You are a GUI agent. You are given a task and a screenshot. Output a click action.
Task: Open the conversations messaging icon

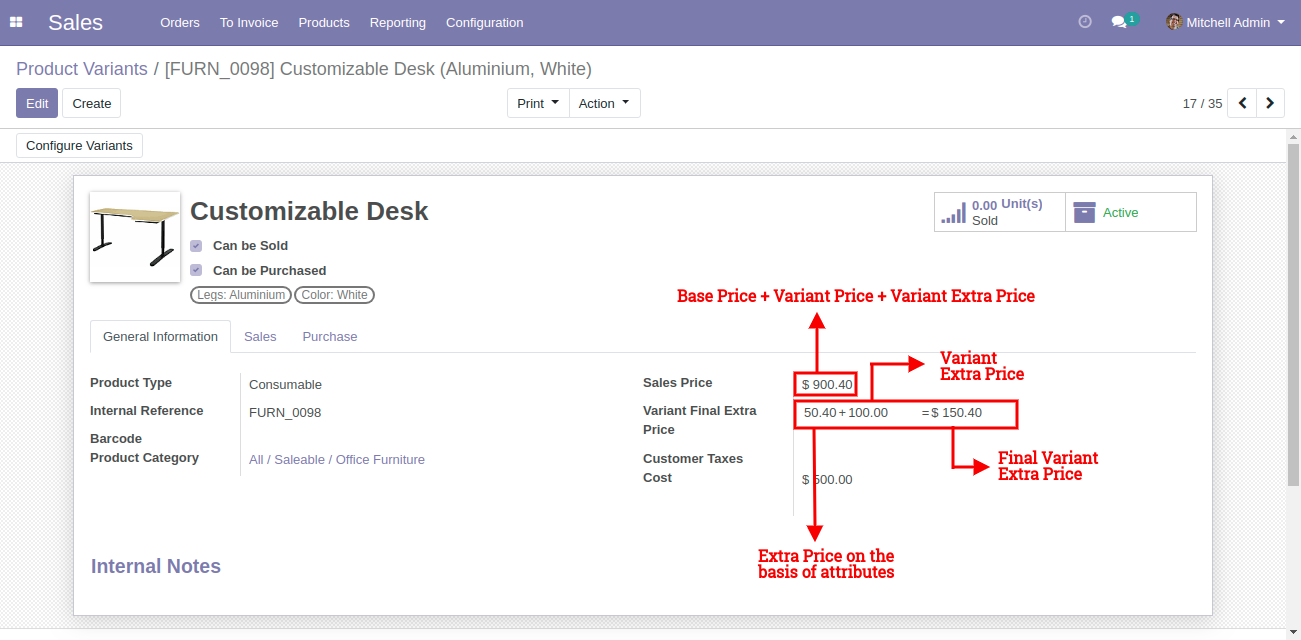1120,21
